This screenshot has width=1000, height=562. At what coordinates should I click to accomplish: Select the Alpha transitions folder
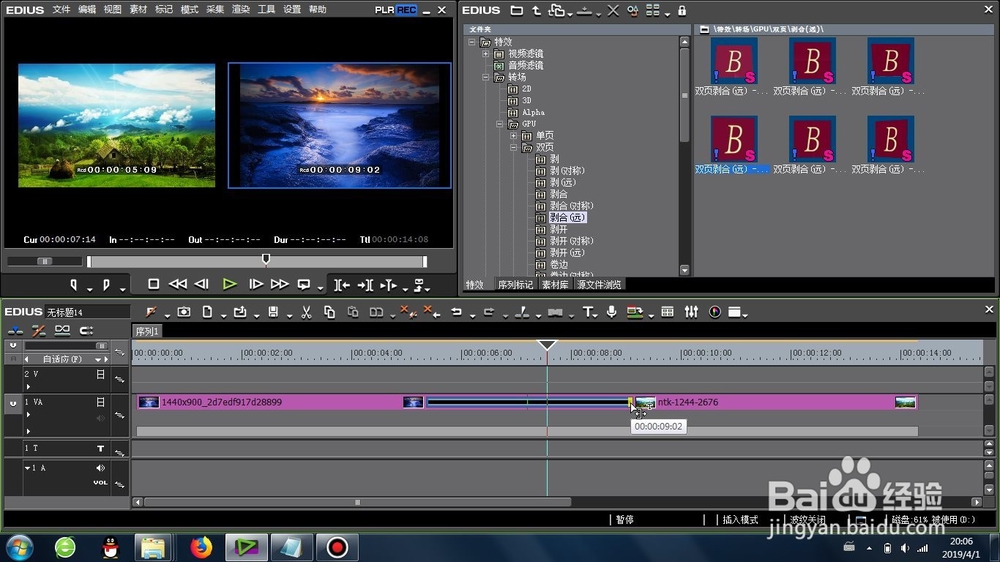click(533, 112)
